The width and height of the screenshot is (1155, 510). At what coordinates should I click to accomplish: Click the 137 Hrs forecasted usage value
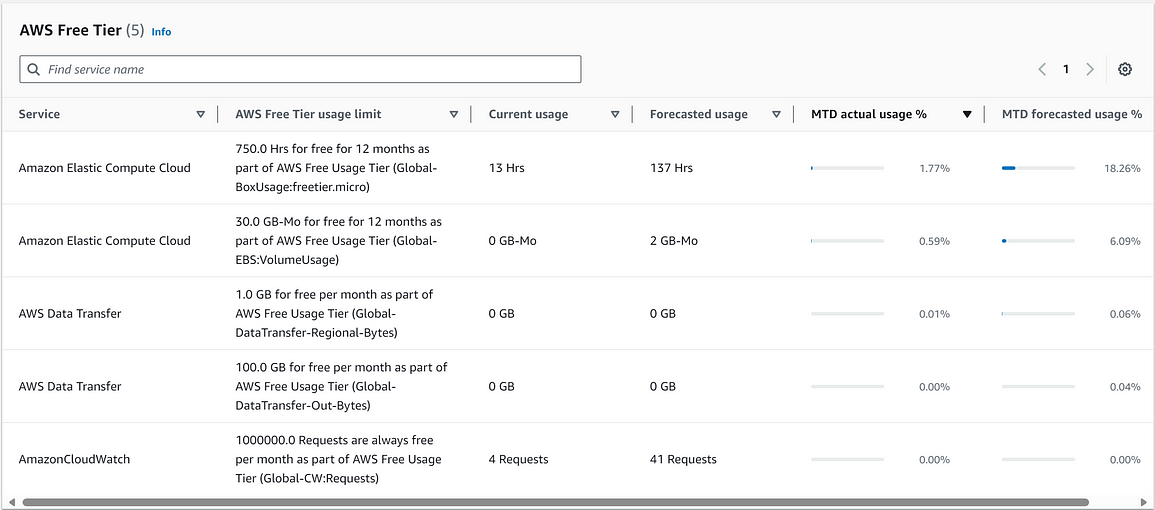click(671, 168)
